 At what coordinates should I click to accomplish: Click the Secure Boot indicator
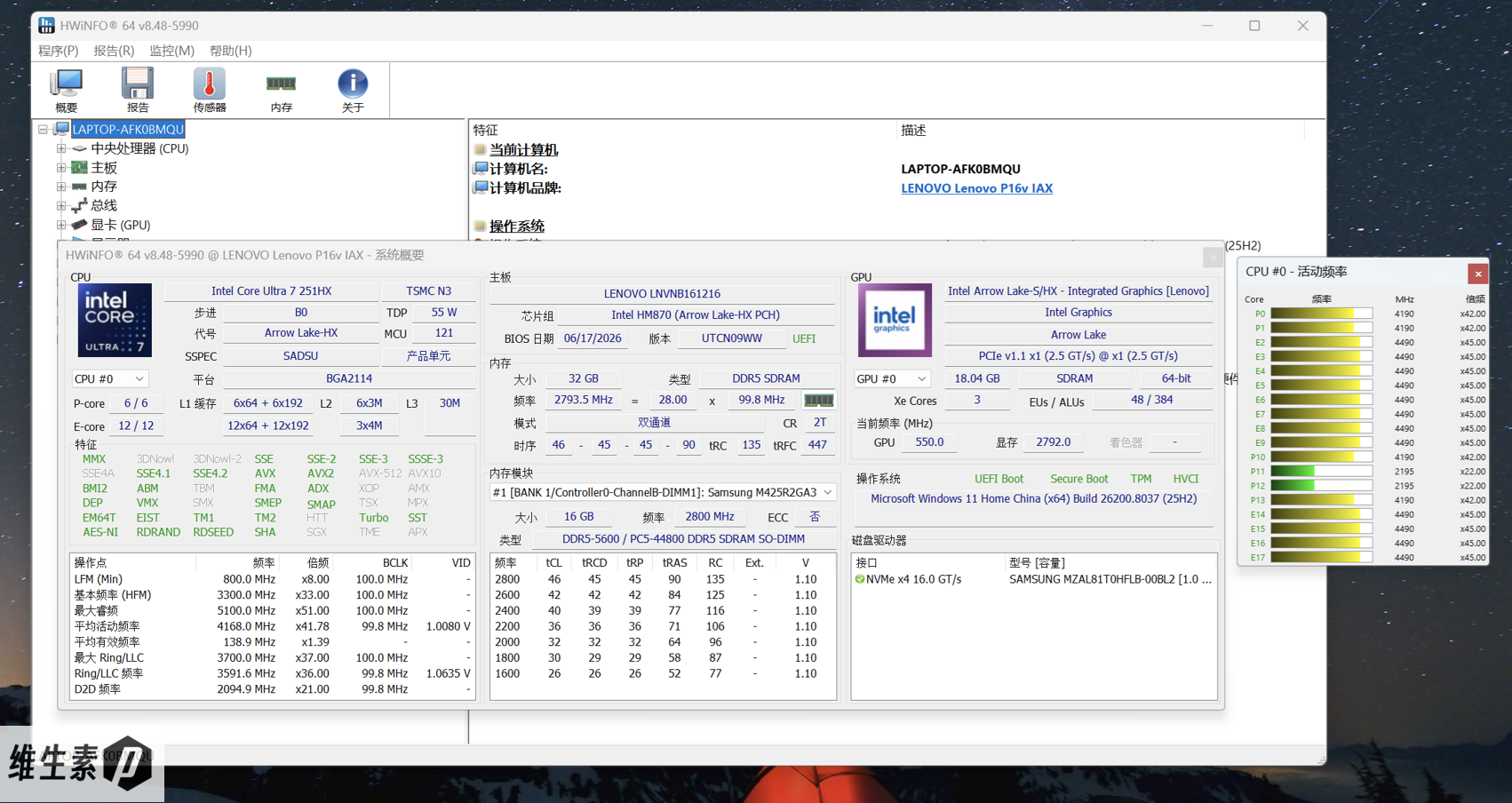click(1078, 479)
